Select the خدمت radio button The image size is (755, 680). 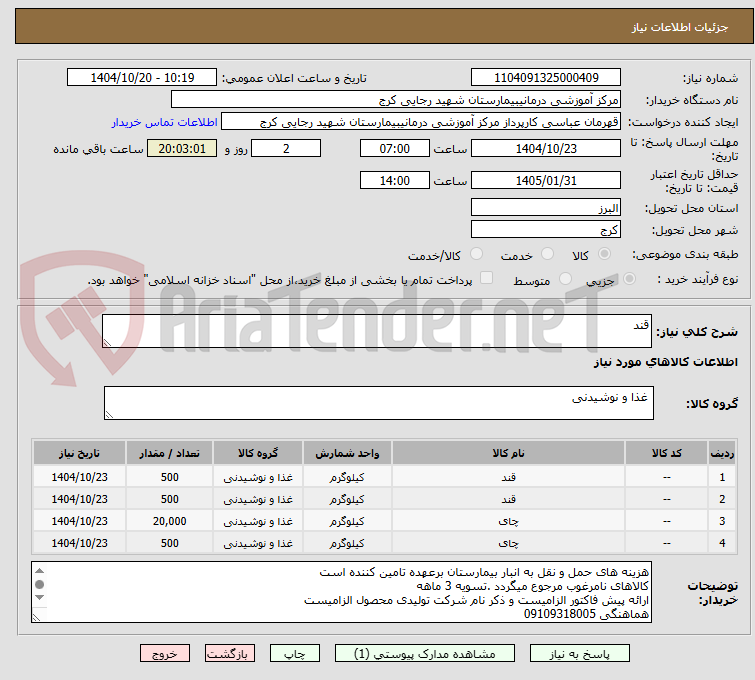[x=547, y=254]
